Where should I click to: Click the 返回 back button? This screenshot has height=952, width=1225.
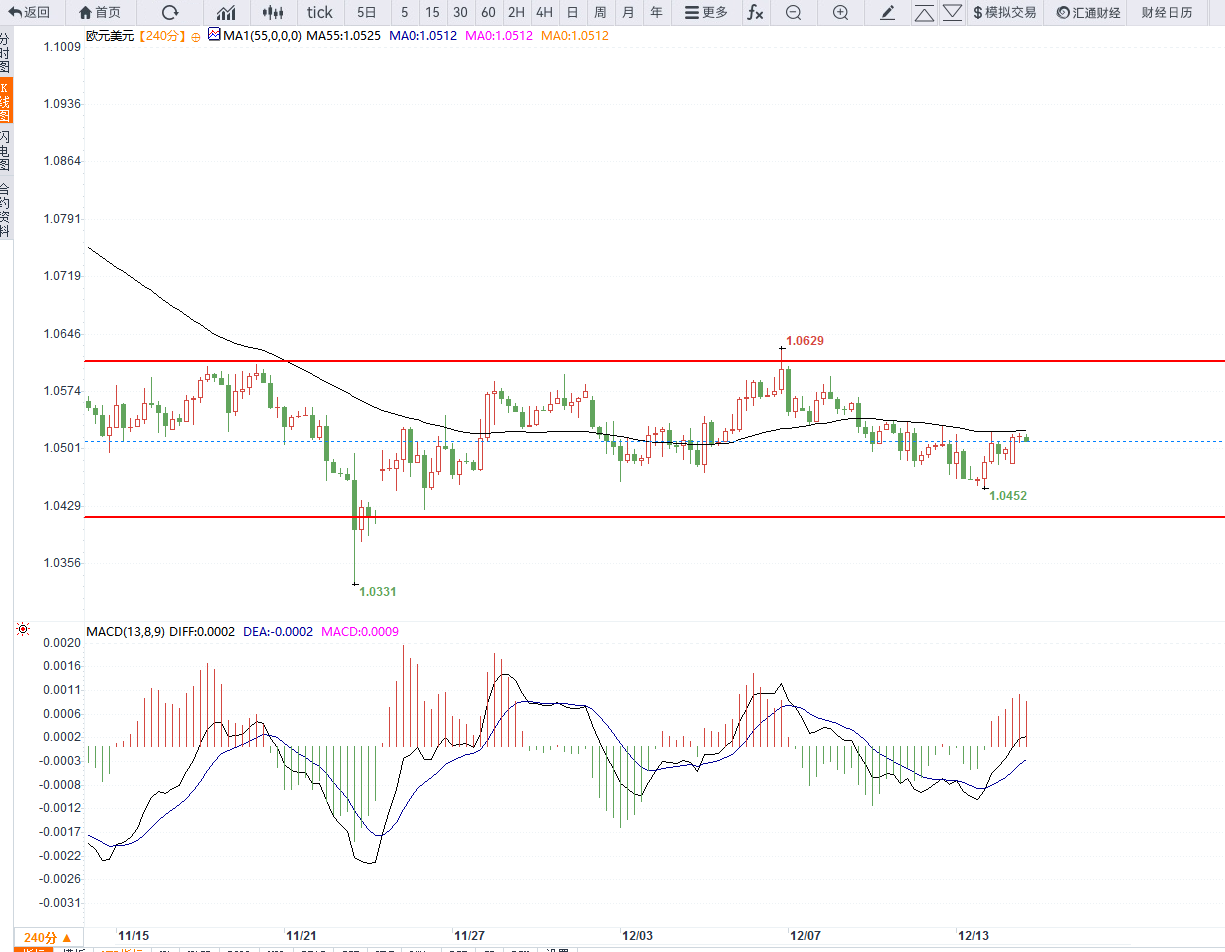click(29, 13)
